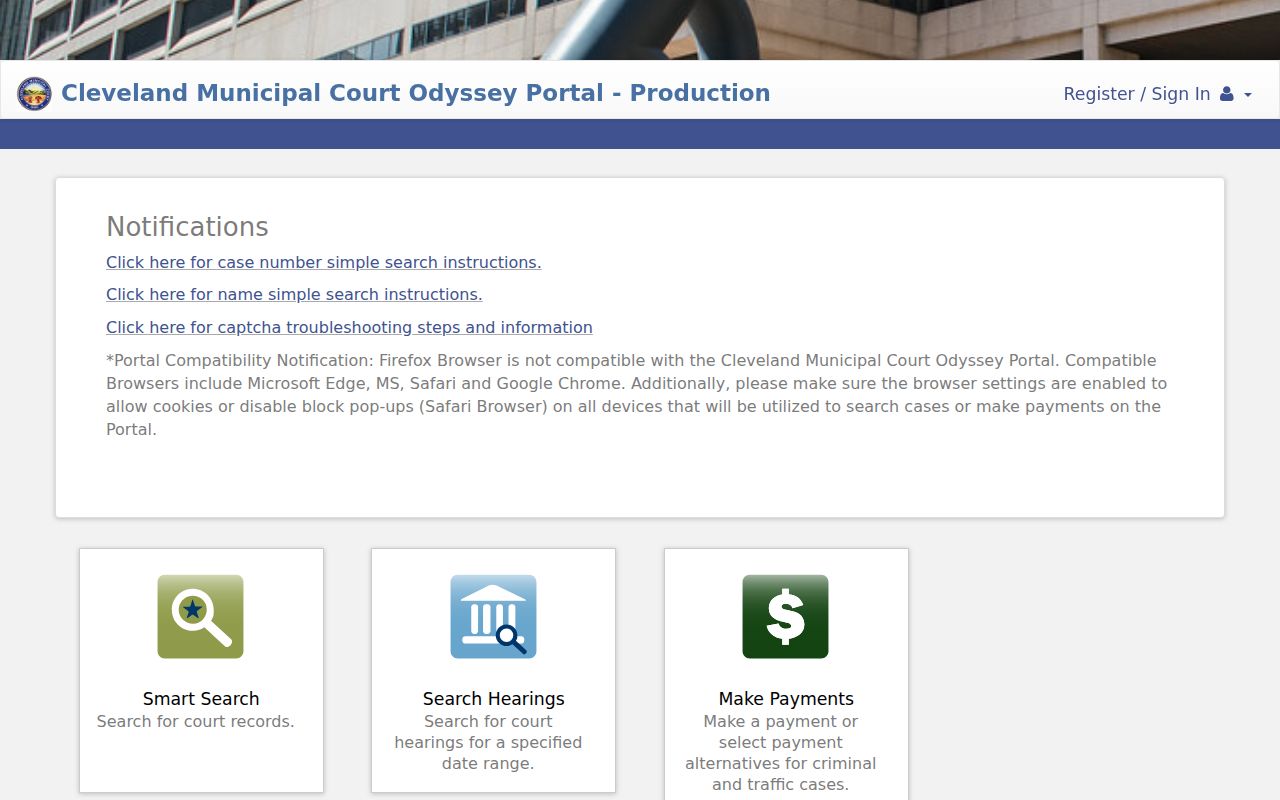Click the Portal Compatibility Notification paragraph

point(637,395)
